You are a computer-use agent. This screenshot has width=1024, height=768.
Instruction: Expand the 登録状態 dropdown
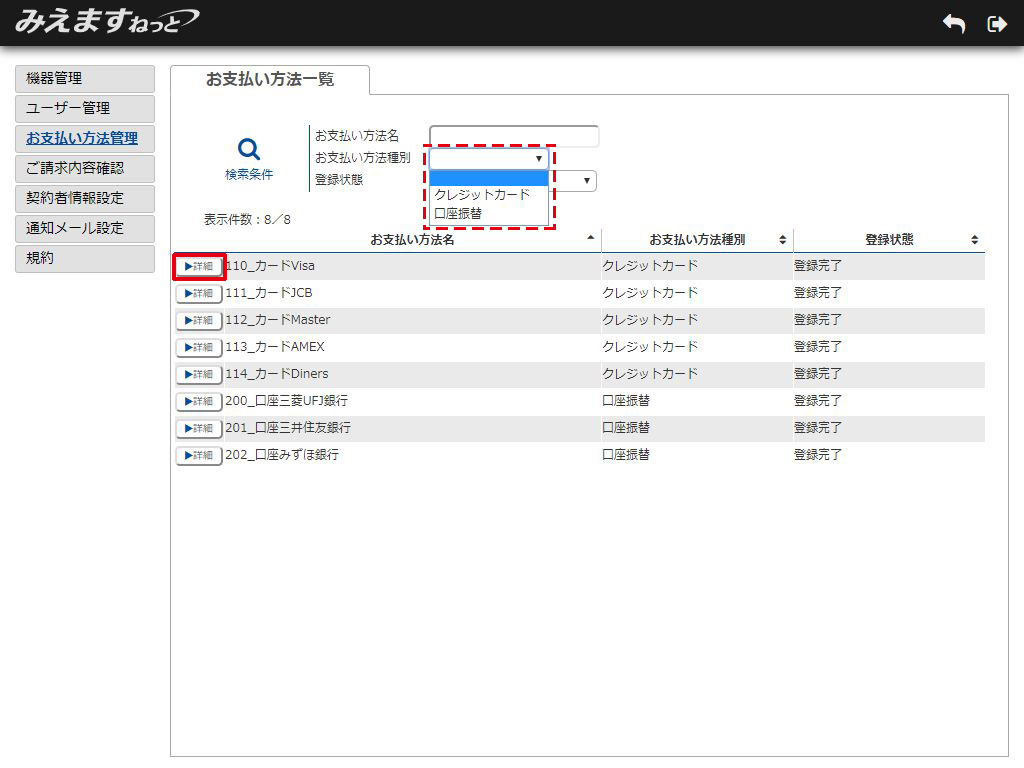(587, 181)
